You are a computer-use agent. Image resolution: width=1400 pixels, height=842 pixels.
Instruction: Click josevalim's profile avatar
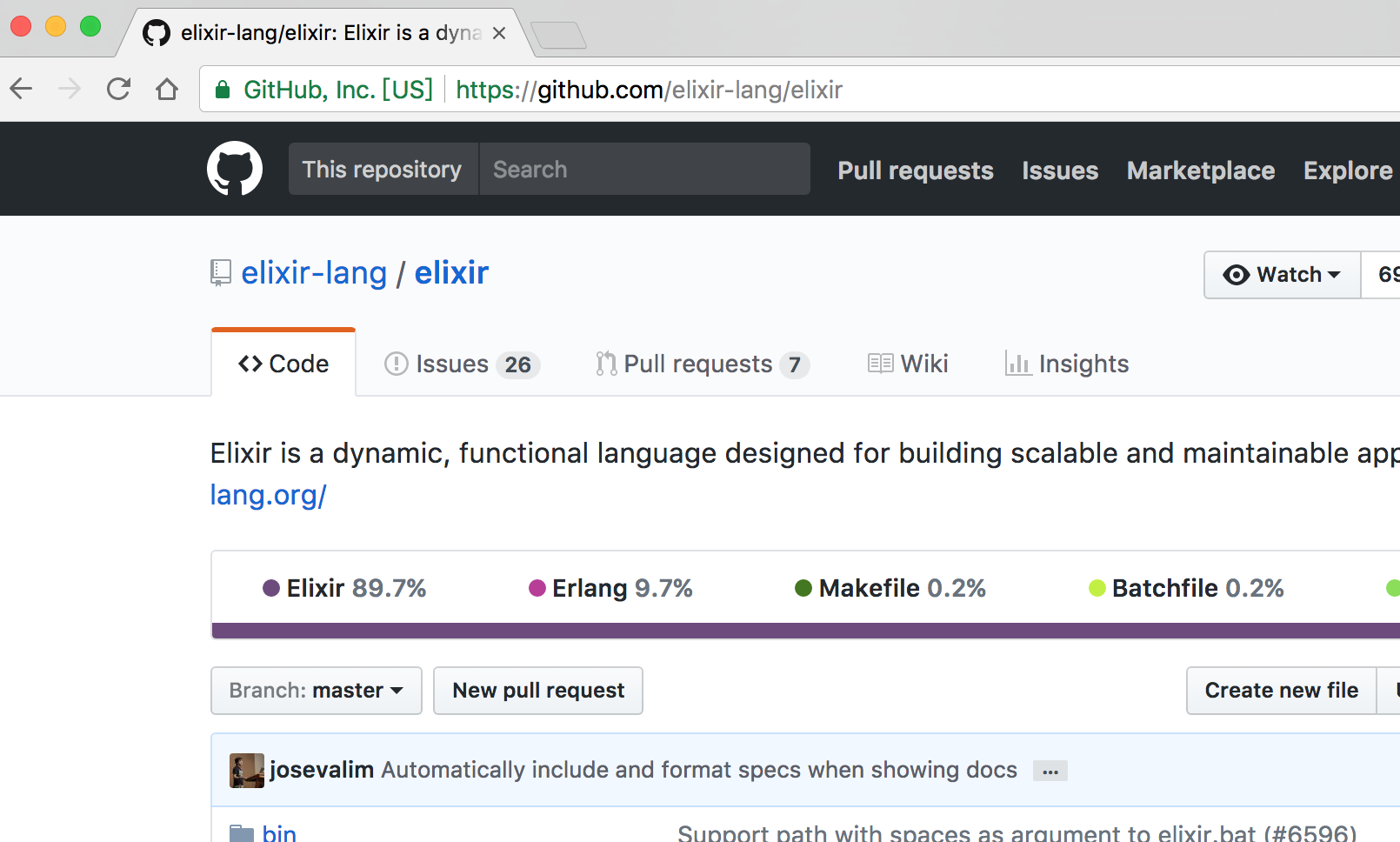point(246,770)
